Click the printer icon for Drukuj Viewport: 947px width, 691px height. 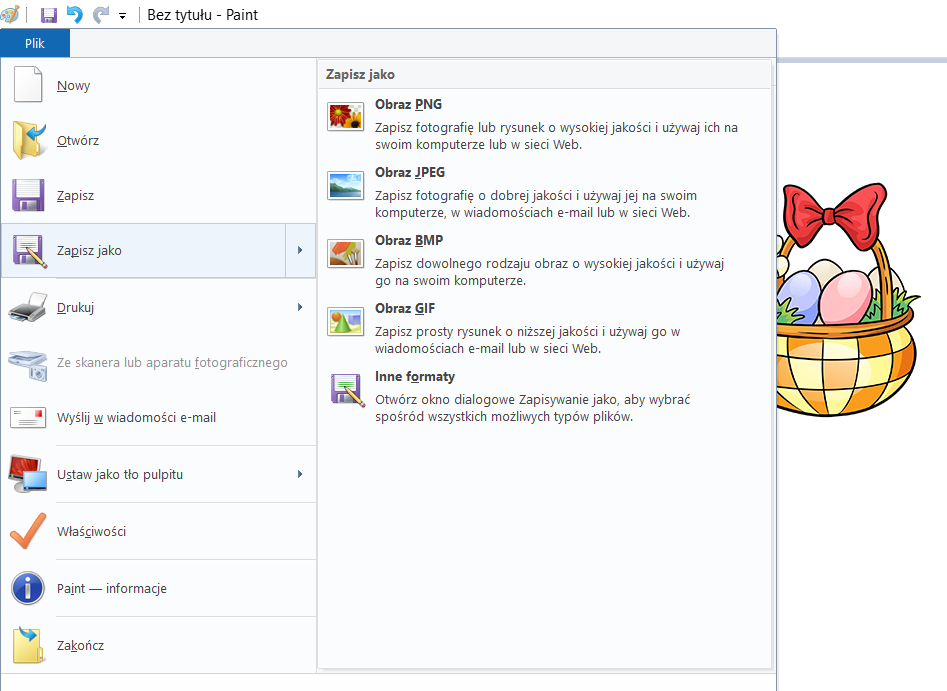pyautogui.click(x=28, y=307)
